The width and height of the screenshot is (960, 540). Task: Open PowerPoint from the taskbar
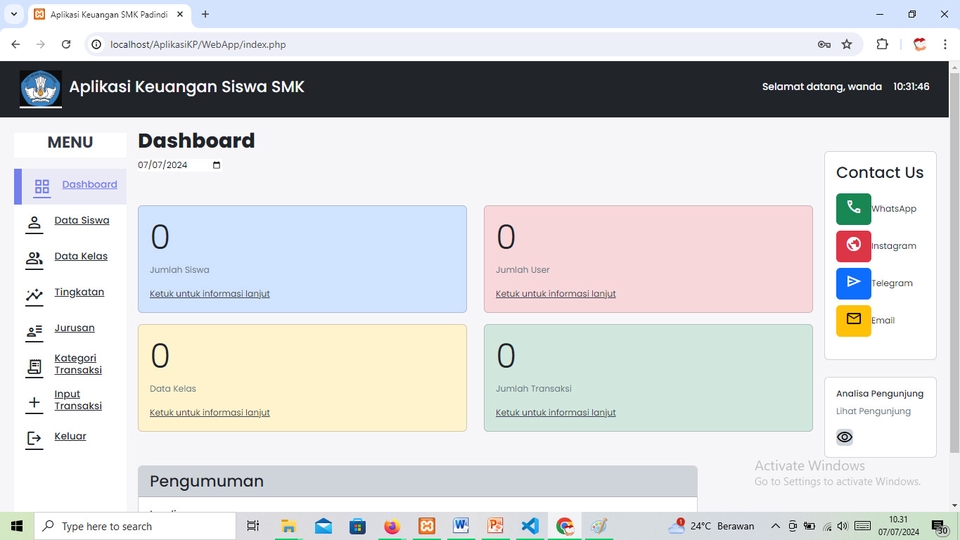[495, 526]
